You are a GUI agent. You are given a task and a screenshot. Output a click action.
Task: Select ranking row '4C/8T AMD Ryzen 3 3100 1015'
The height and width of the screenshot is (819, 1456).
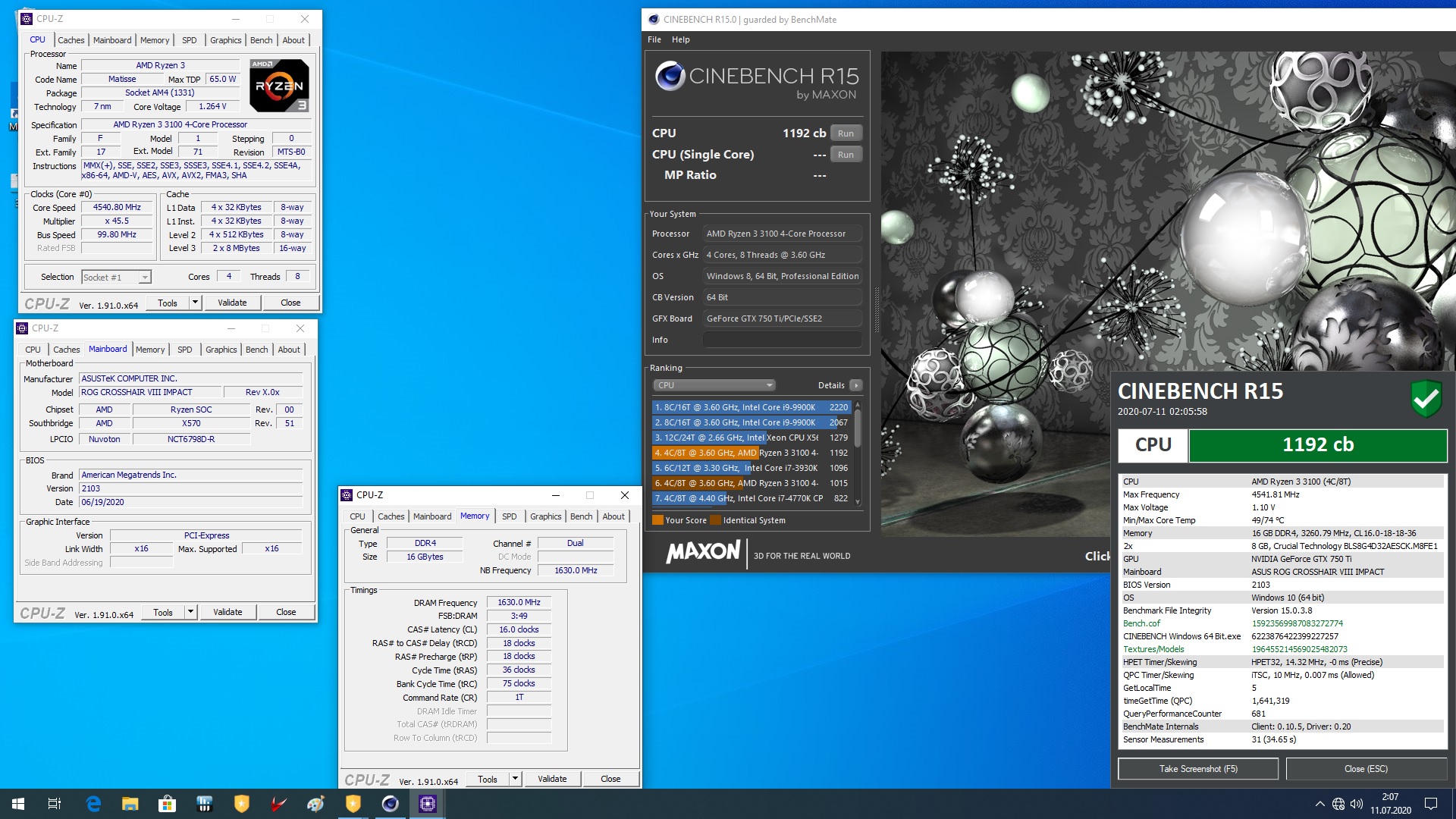click(x=752, y=483)
